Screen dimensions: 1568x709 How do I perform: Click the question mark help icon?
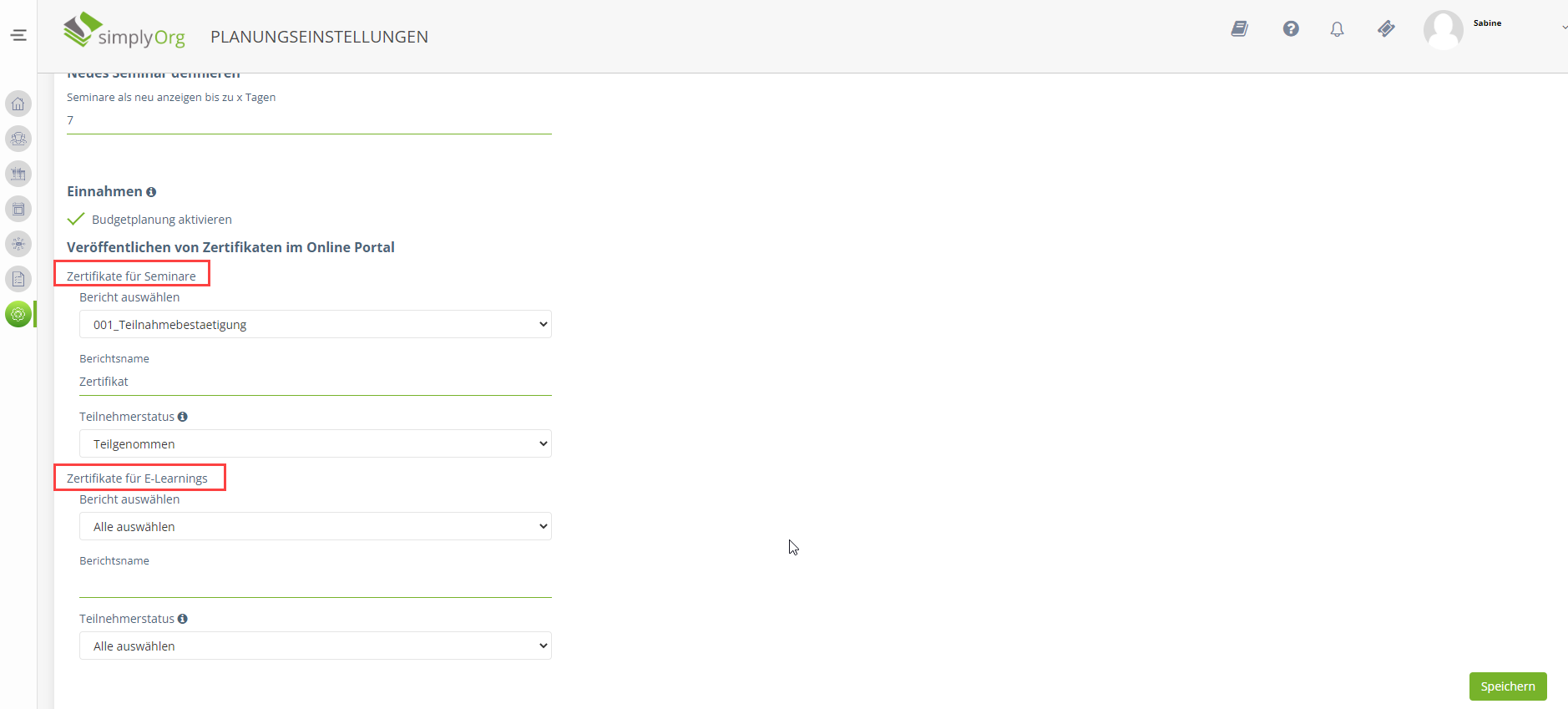[x=1291, y=29]
